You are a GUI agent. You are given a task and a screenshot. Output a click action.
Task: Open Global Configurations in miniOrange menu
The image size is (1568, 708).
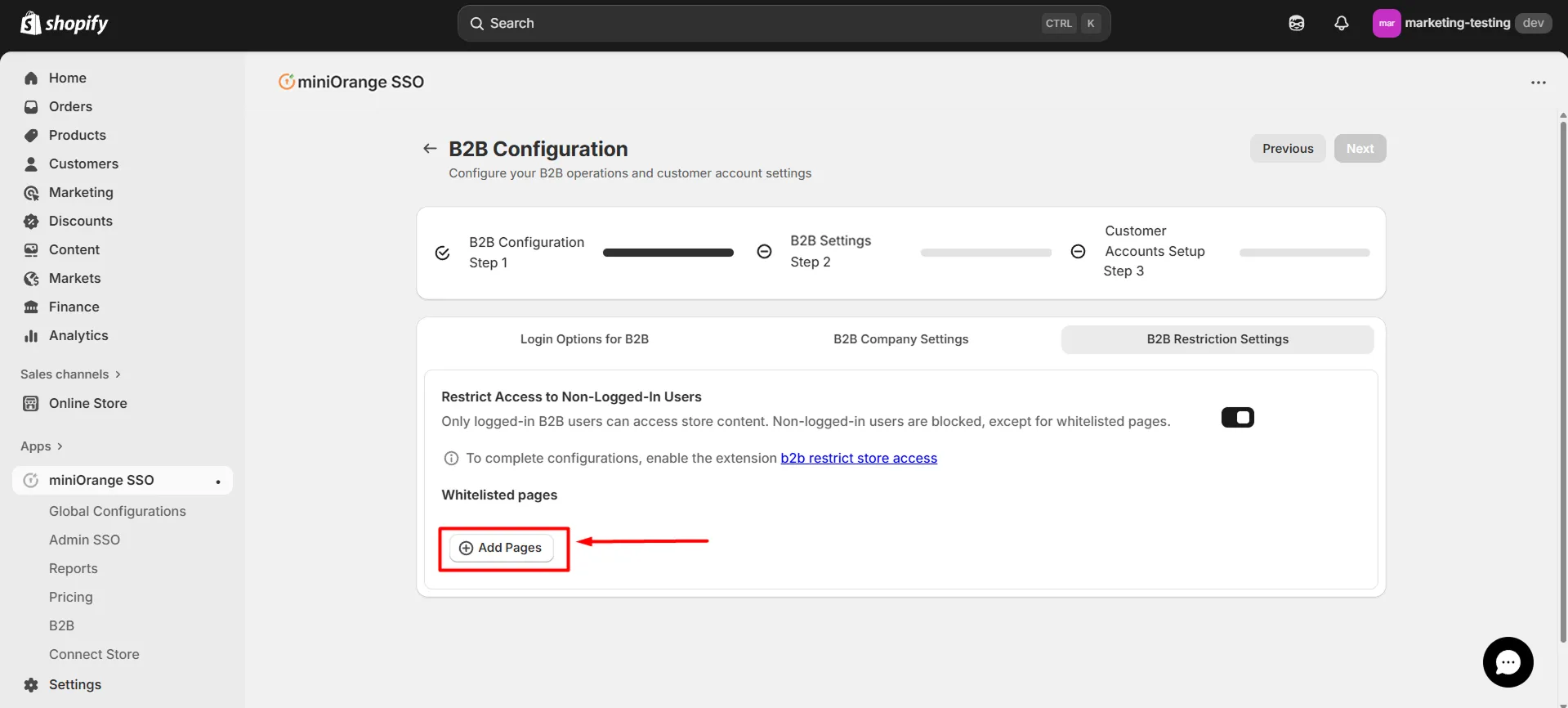[118, 512]
